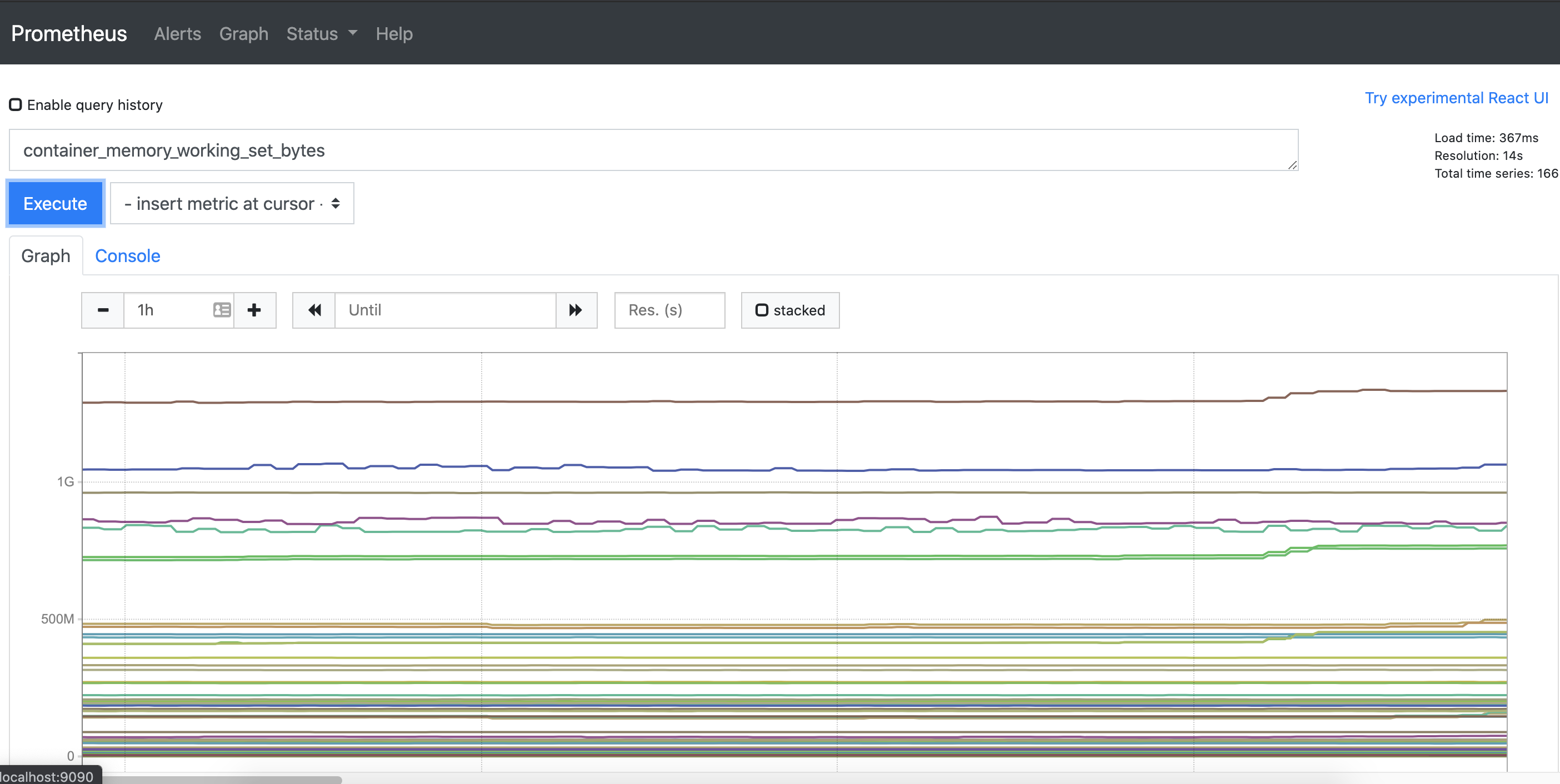Image resolution: width=1560 pixels, height=784 pixels.
Task: Click the increase time range plus icon
Action: tap(254, 310)
